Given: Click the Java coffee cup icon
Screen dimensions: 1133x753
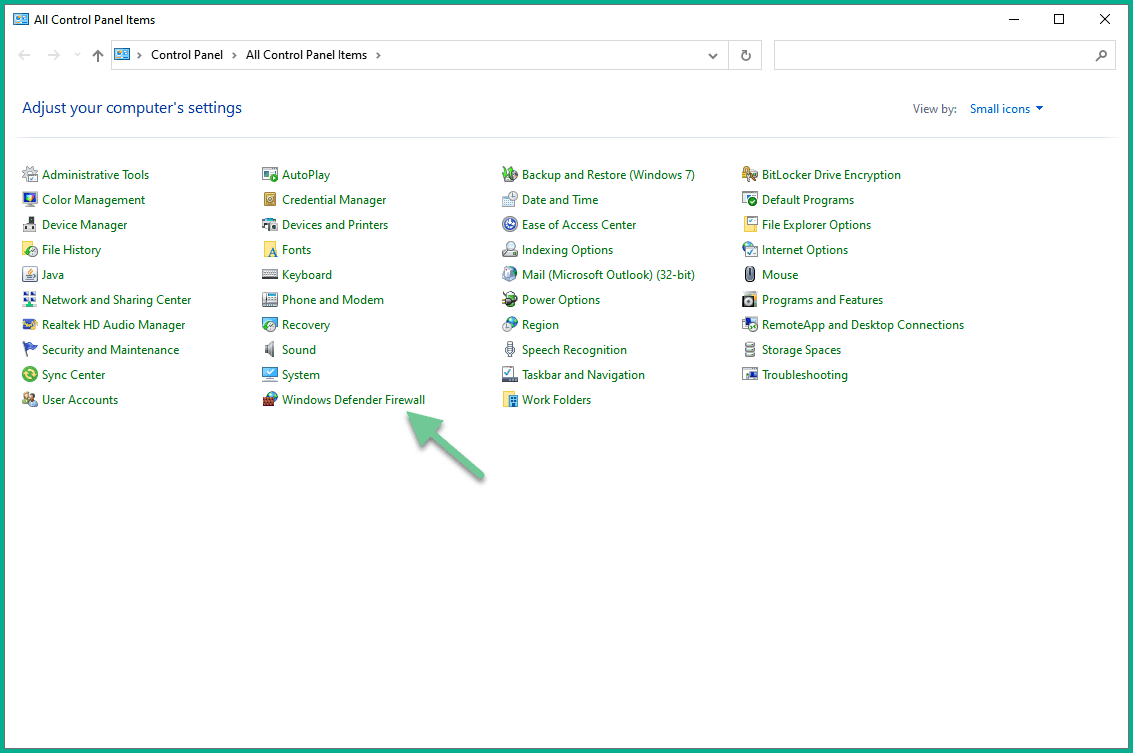Looking at the screenshot, I should (30, 275).
